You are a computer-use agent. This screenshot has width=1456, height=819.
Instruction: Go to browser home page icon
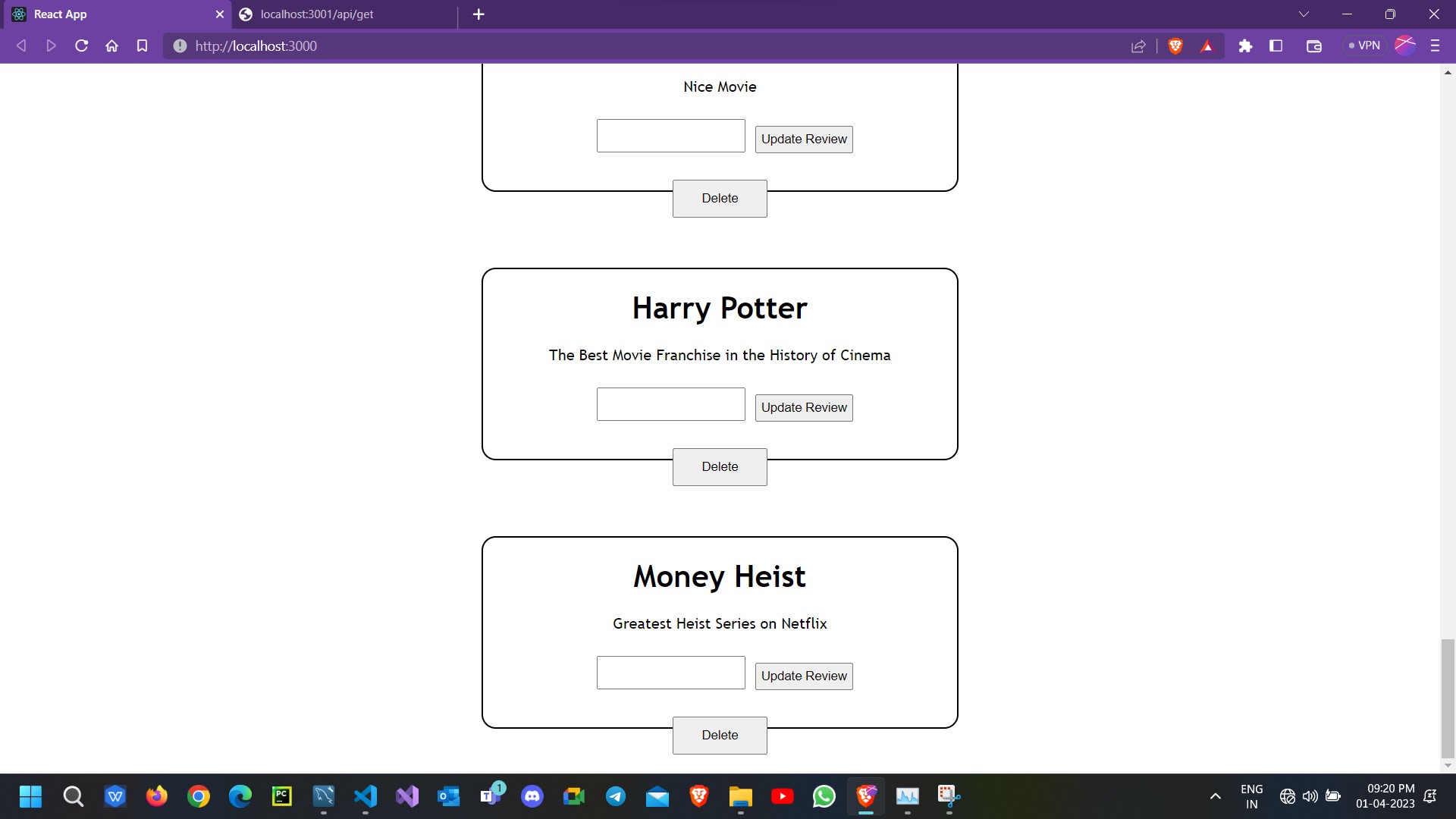coord(111,45)
